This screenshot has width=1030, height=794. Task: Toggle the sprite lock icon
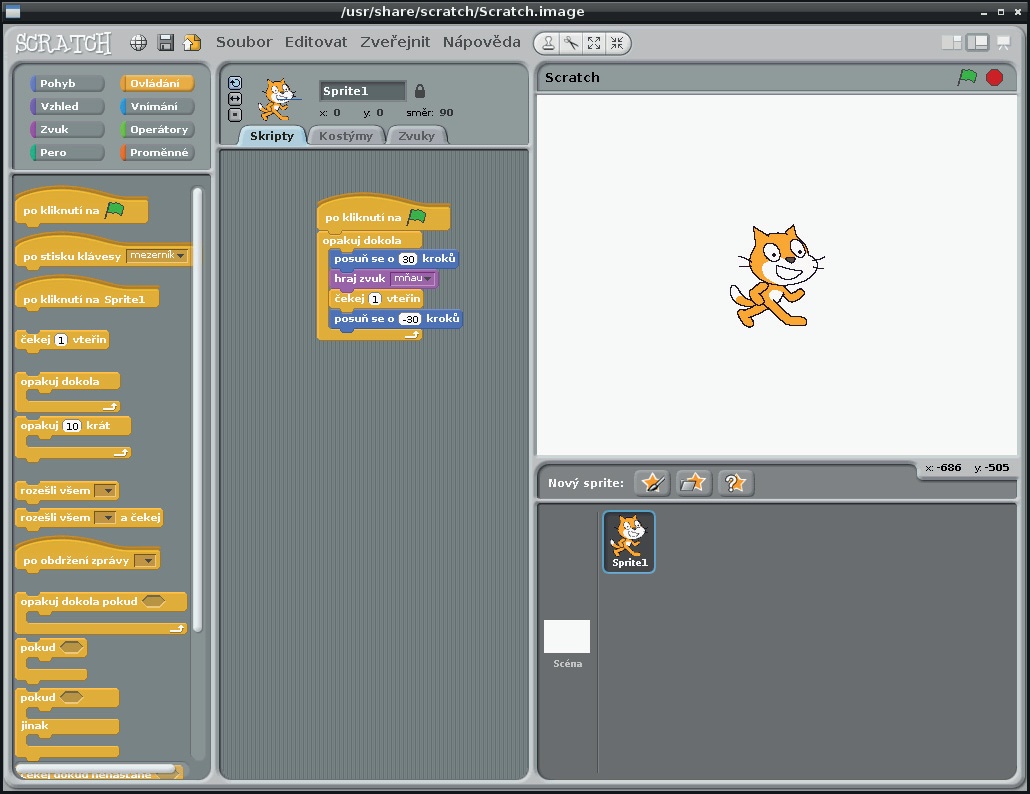pyautogui.click(x=420, y=91)
